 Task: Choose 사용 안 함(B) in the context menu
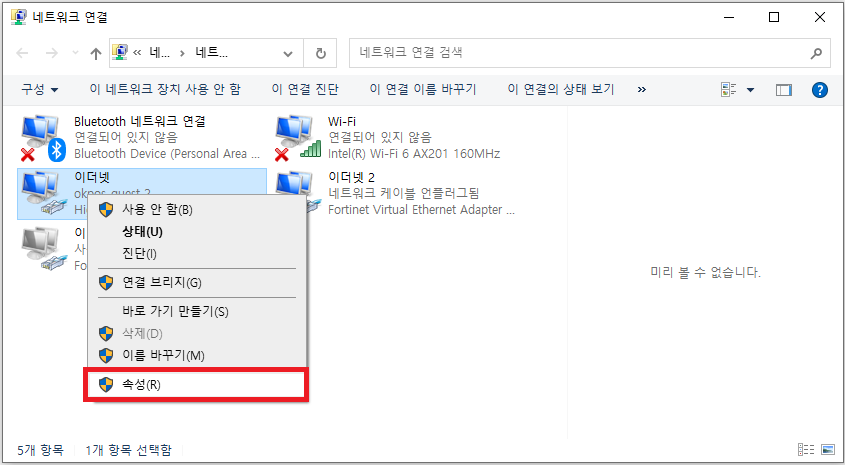156,210
